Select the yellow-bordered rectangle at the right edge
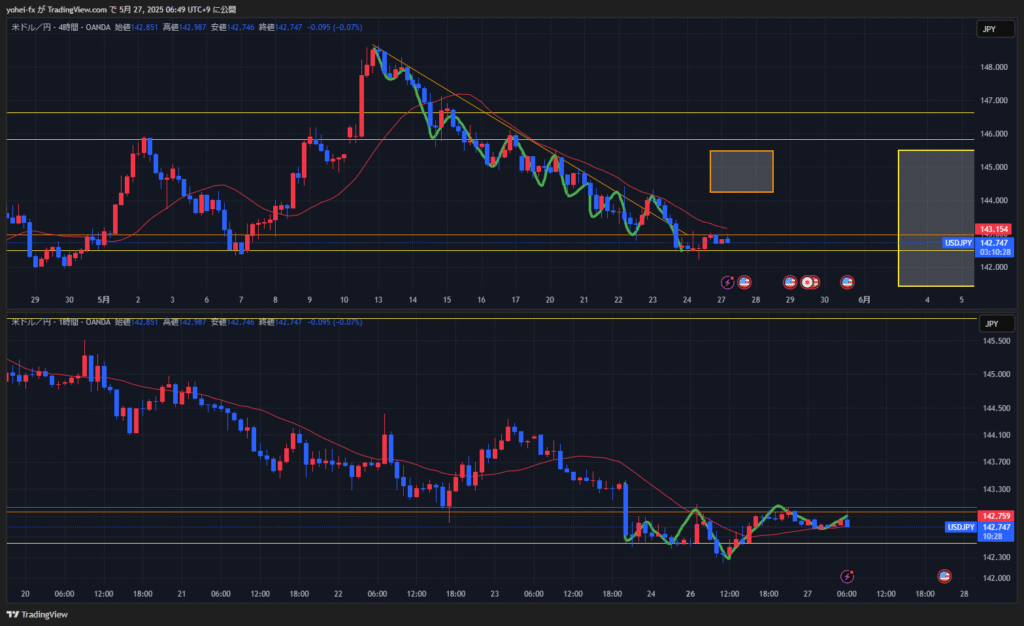 pos(935,217)
